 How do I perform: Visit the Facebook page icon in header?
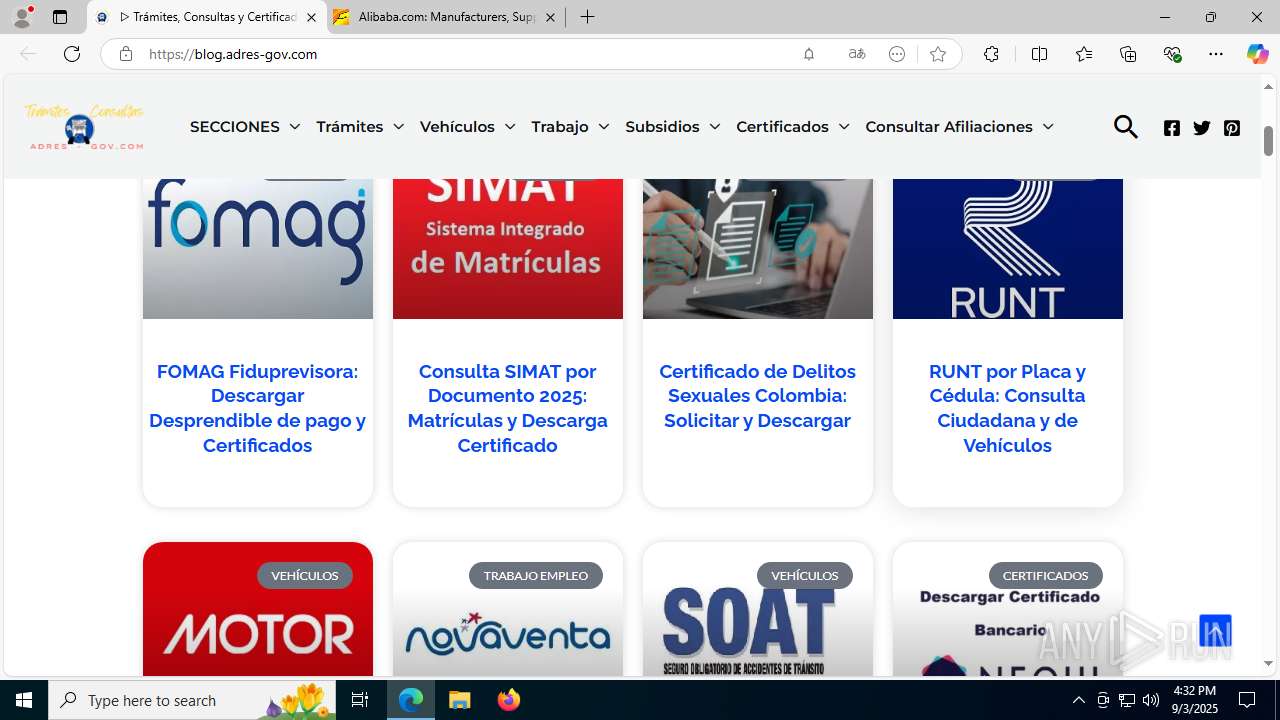click(x=1172, y=128)
